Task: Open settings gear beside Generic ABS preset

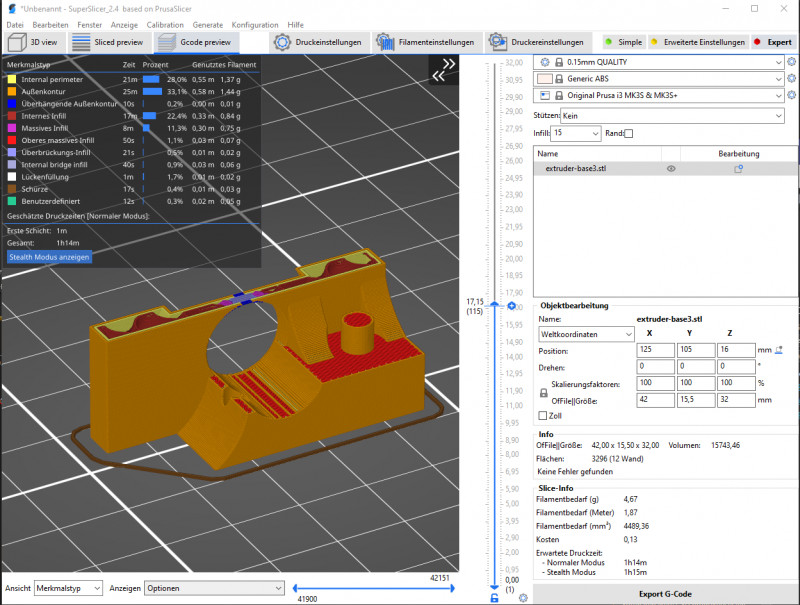Action: [x=791, y=78]
